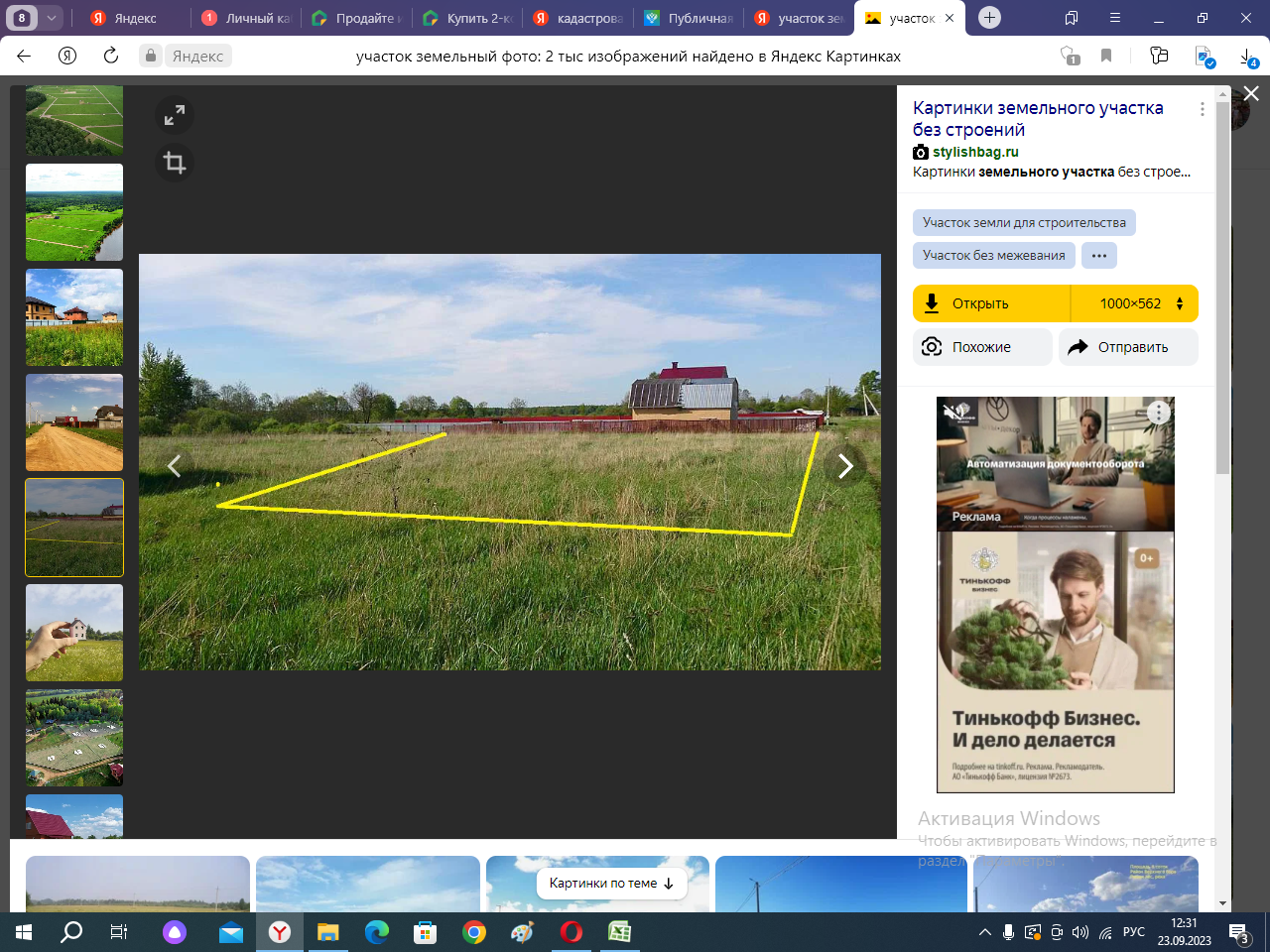
Task: Click the Открыть download button
Action: [991, 303]
